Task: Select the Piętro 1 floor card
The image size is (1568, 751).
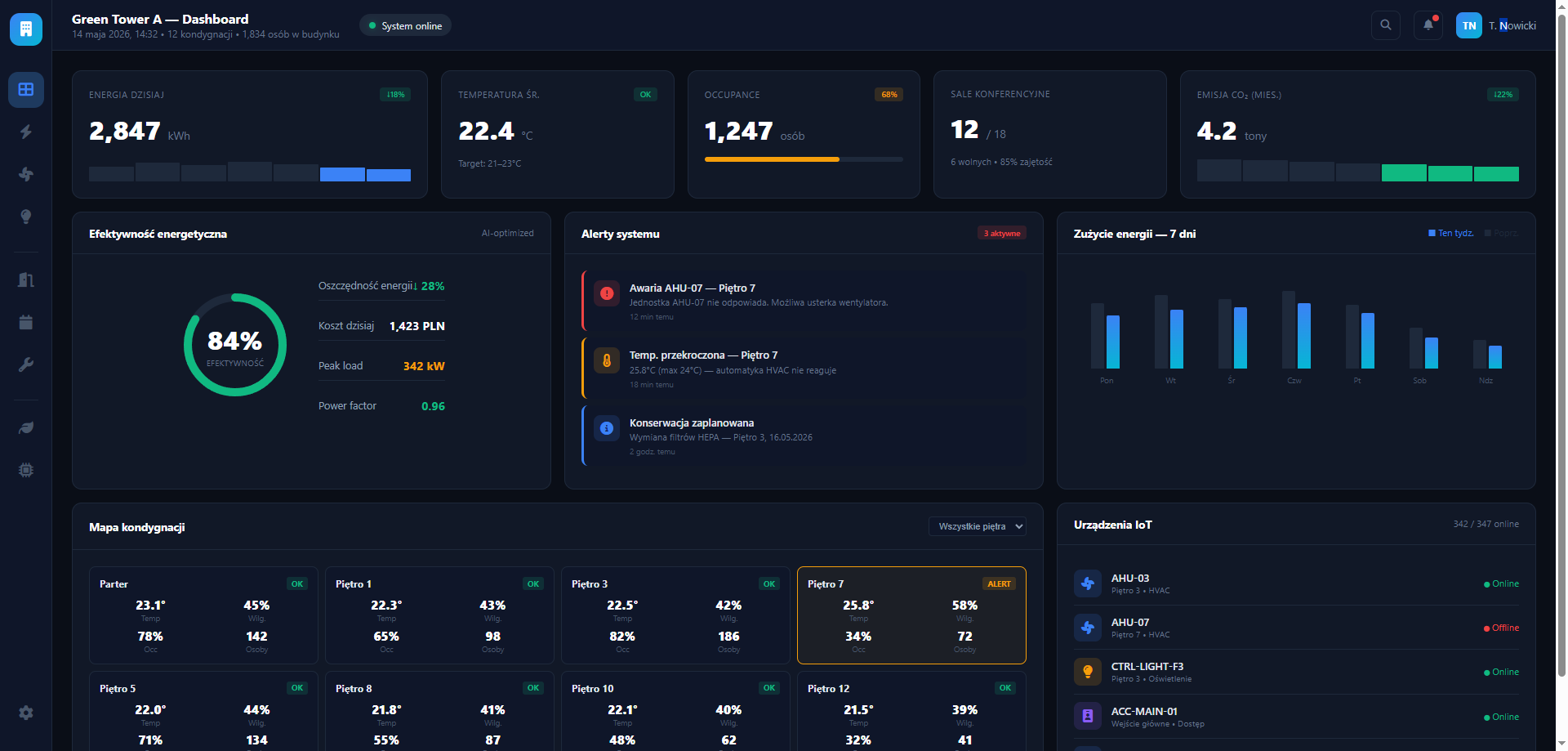Action: point(439,615)
